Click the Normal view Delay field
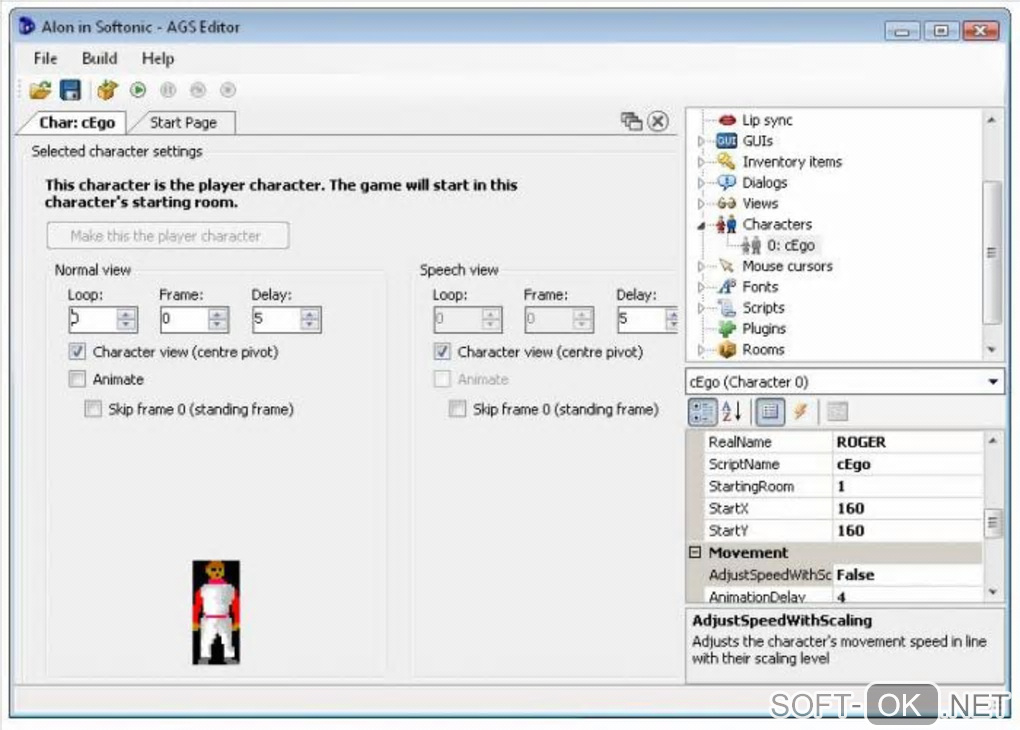 [276, 319]
